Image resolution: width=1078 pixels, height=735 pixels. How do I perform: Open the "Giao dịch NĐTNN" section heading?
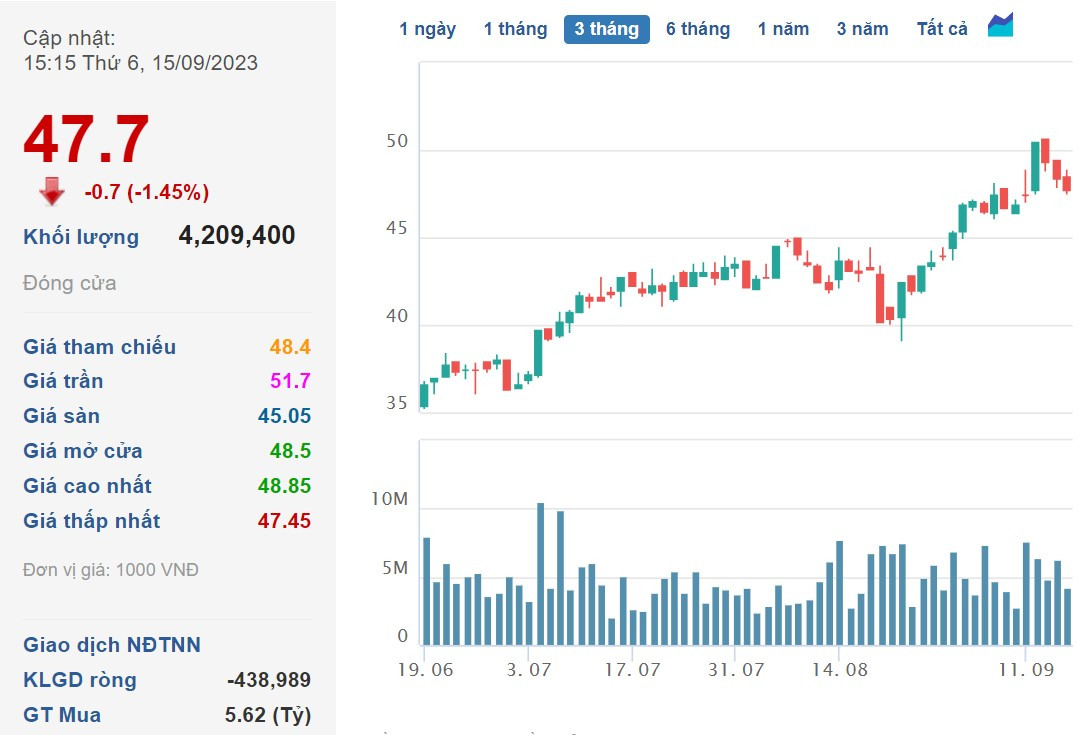point(112,645)
